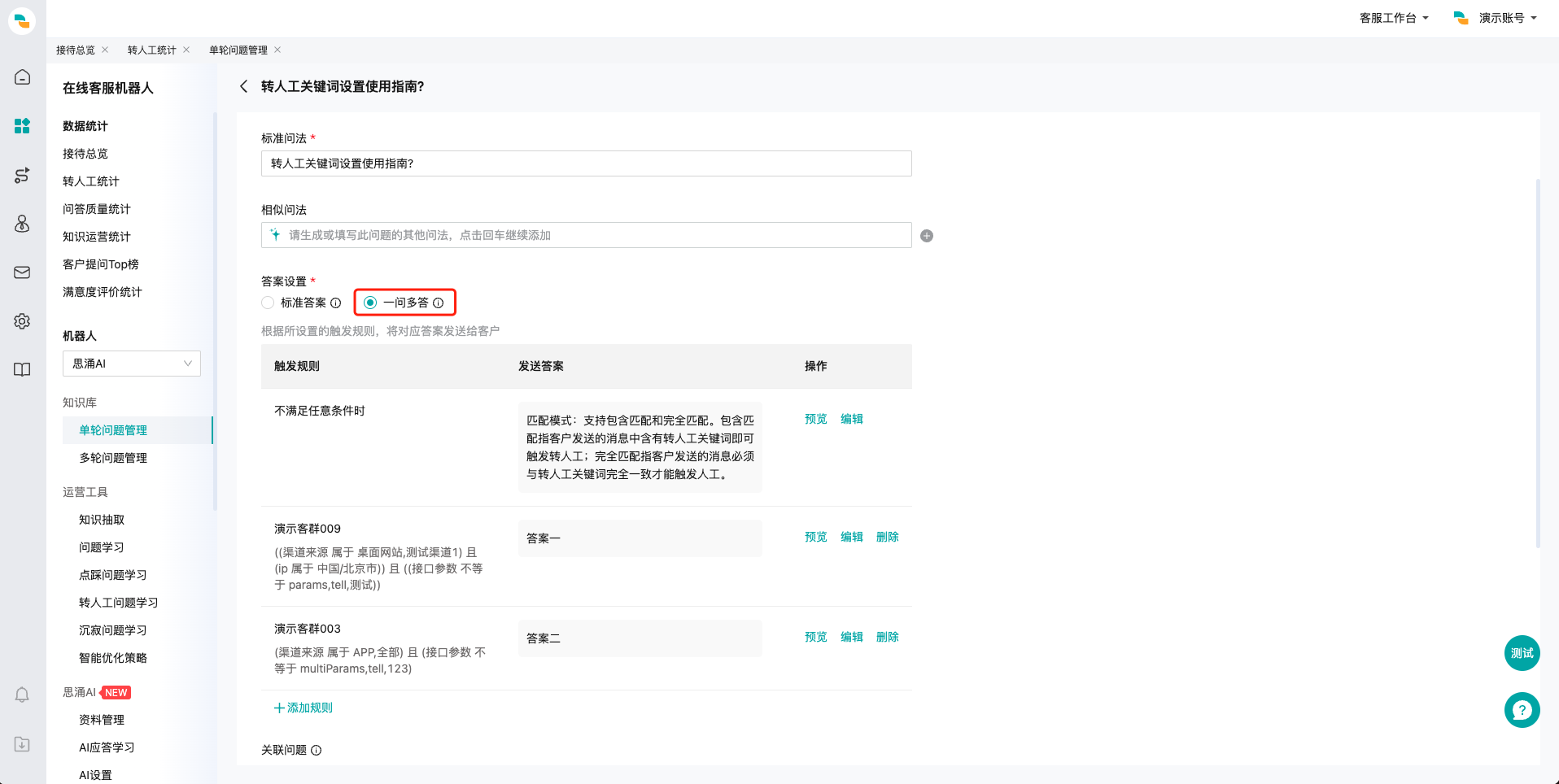Open the help question-mark floating button
Viewport: 1559px width, 784px height.
[1522, 710]
